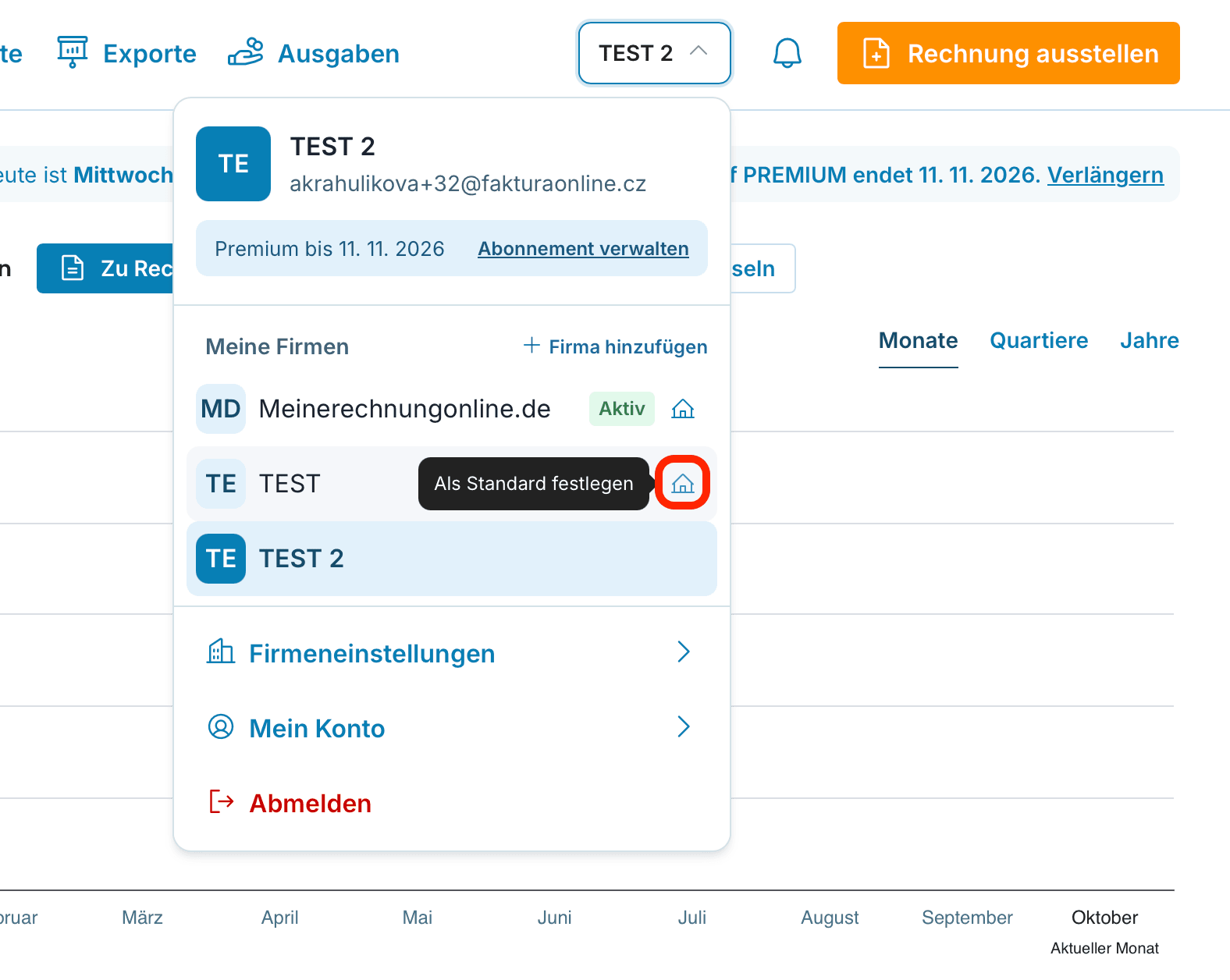Click the plus icon beside Firma hinzufügen
1230x980 pixels.
click(531, 345)
